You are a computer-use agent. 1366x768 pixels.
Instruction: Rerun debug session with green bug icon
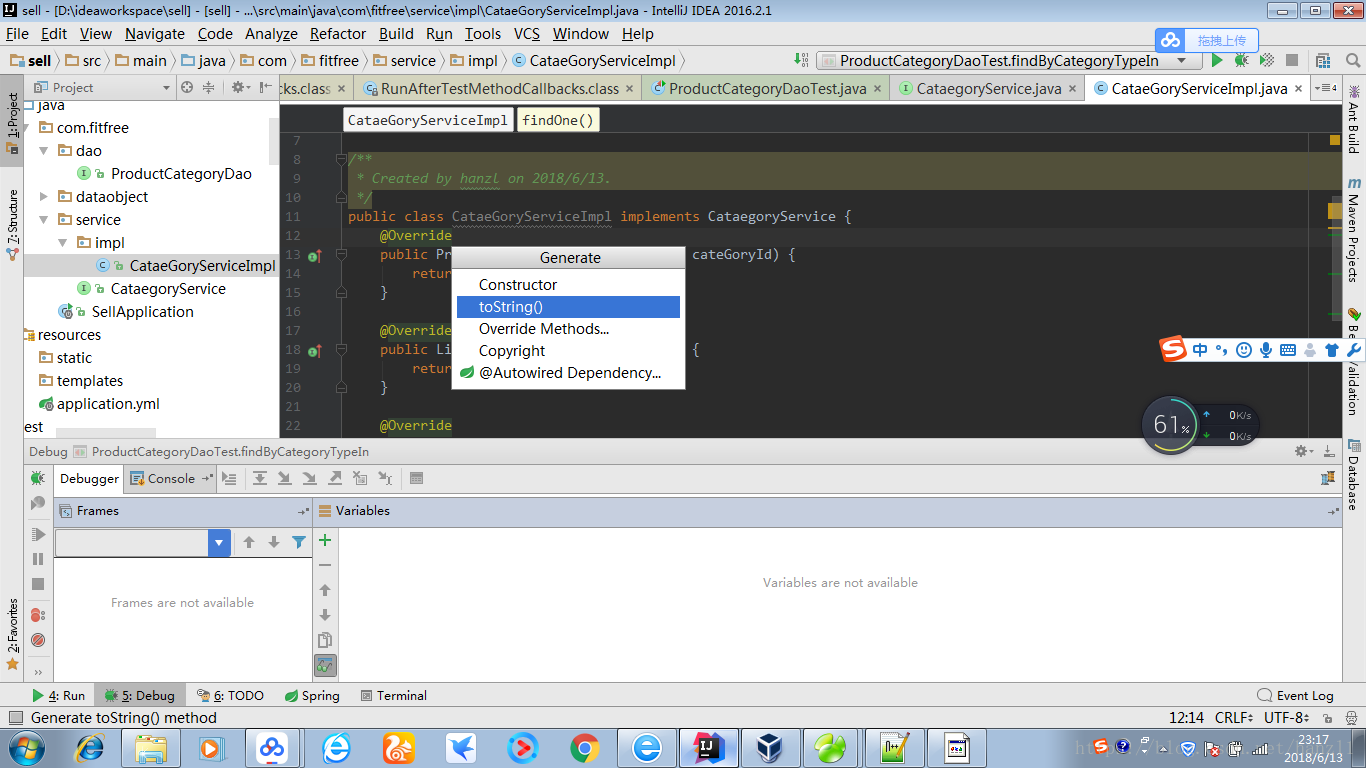(38, 478)
